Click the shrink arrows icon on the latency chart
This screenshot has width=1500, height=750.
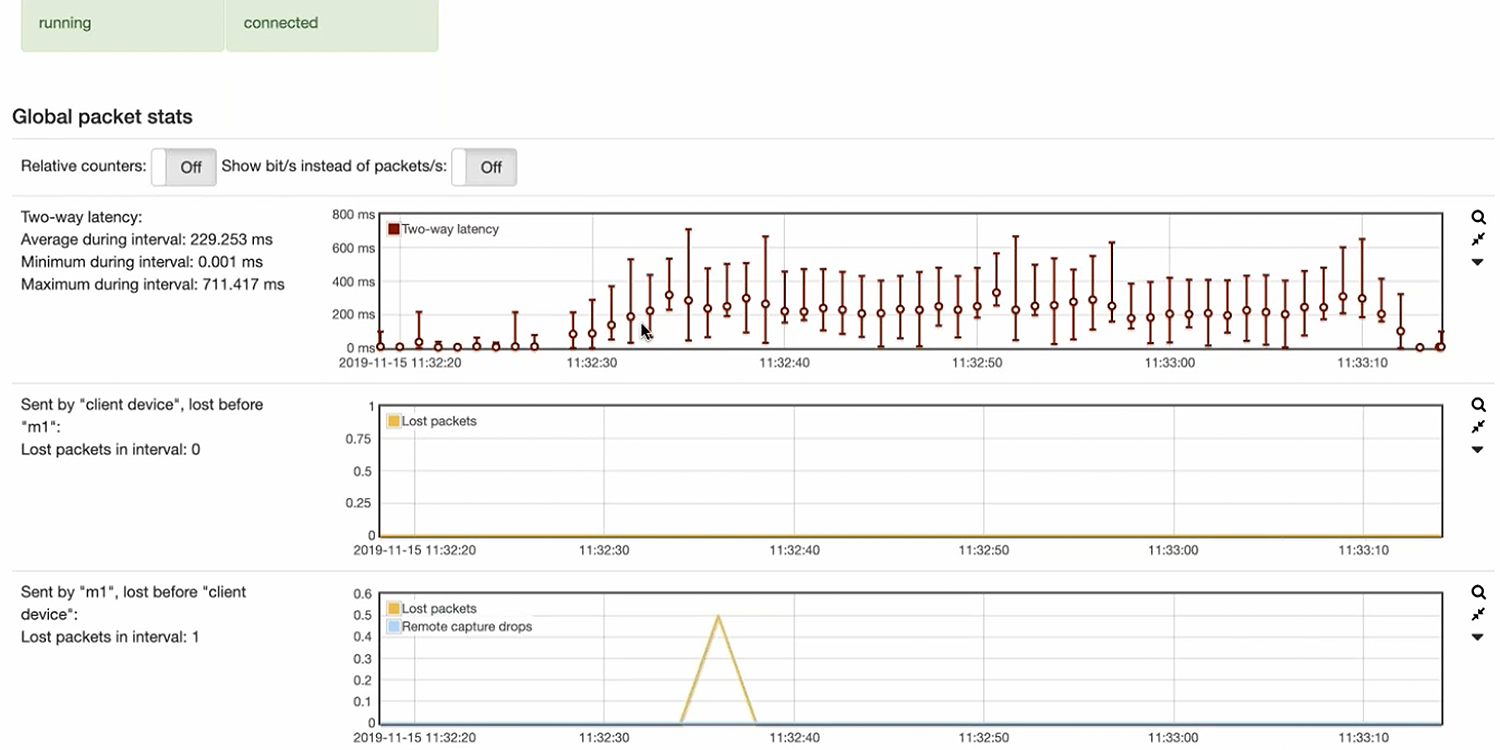coord(1478,240)
